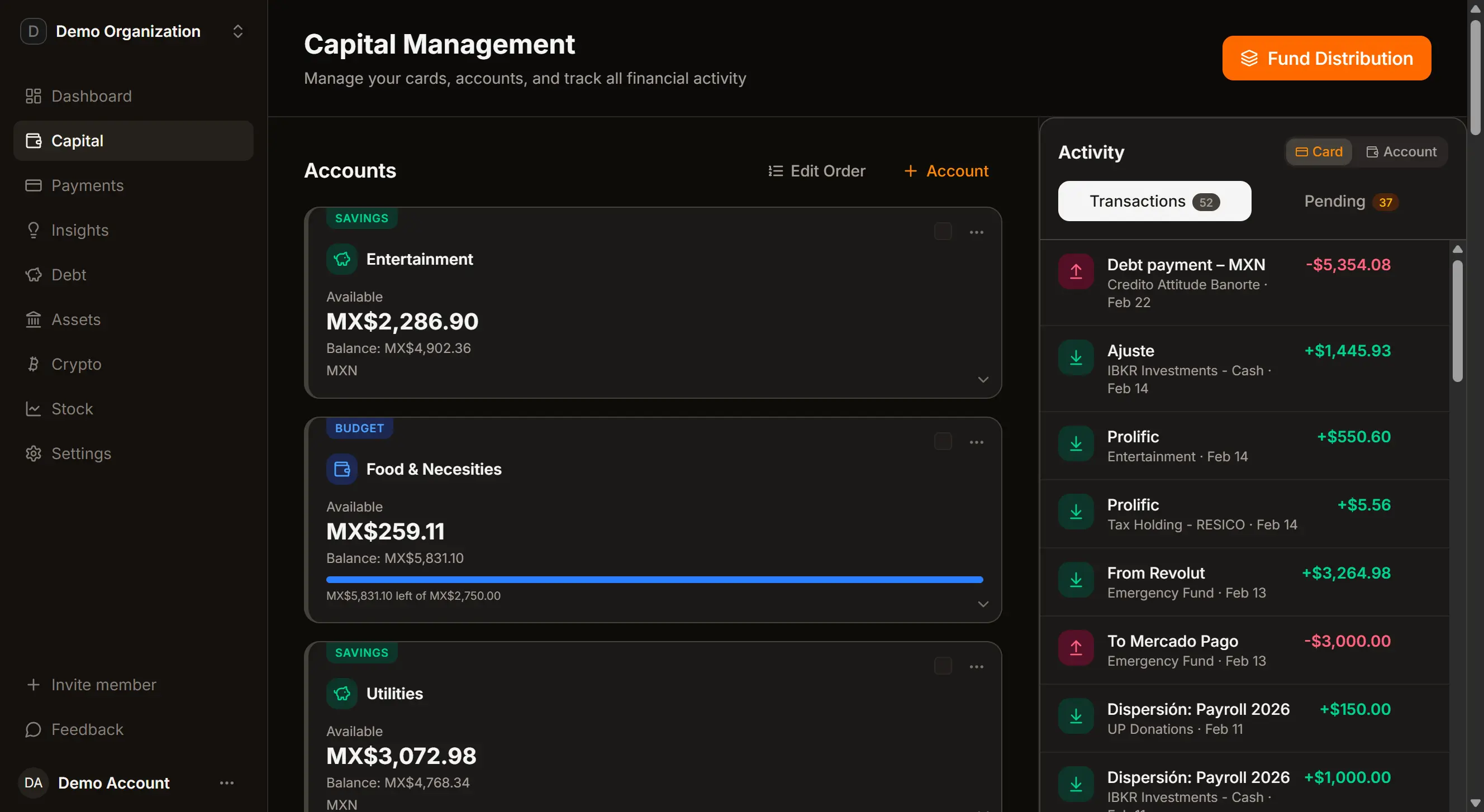Click the Debt piggy bank icon in sidebar
The height and width of the screenshot is (812, 1484).
(x=34, y=275)
